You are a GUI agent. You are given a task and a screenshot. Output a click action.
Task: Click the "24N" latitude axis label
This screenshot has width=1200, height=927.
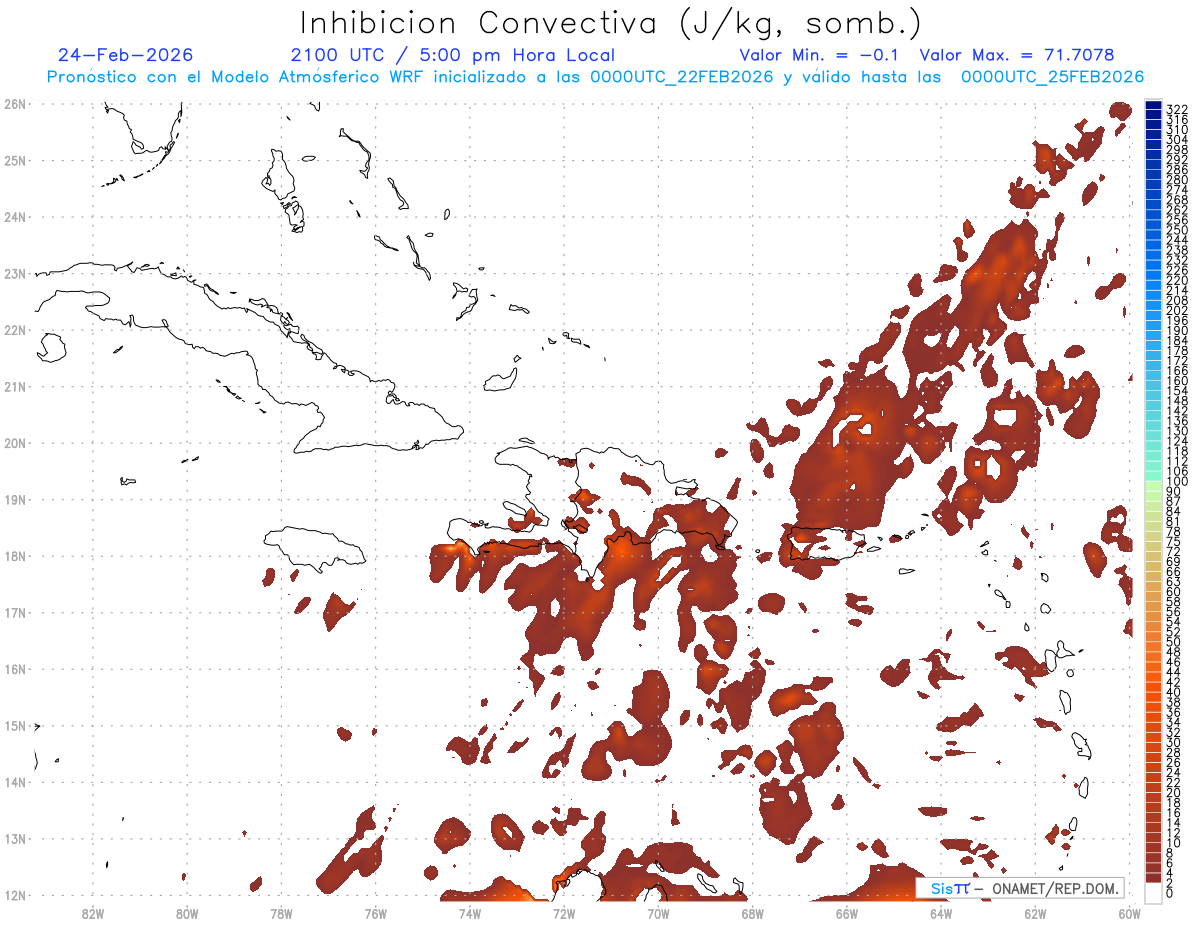click(14, 217)
